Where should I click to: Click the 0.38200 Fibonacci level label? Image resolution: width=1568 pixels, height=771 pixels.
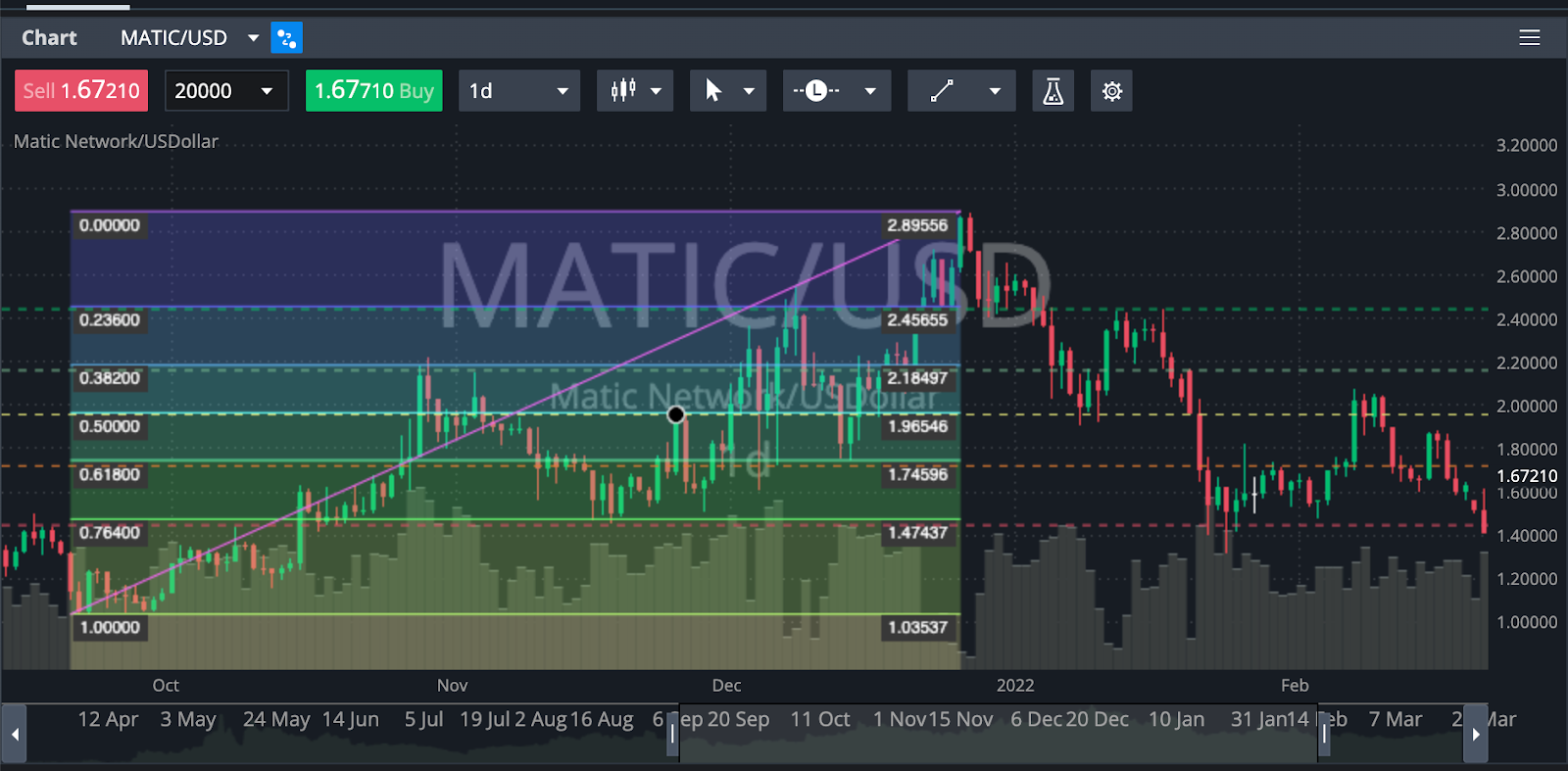[x=110, y=378]
